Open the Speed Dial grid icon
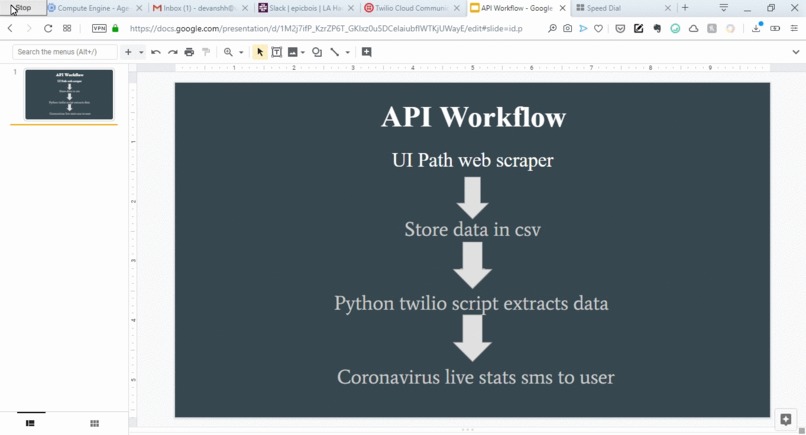Viewport: 806px width, 435px height. click(67, 28)
